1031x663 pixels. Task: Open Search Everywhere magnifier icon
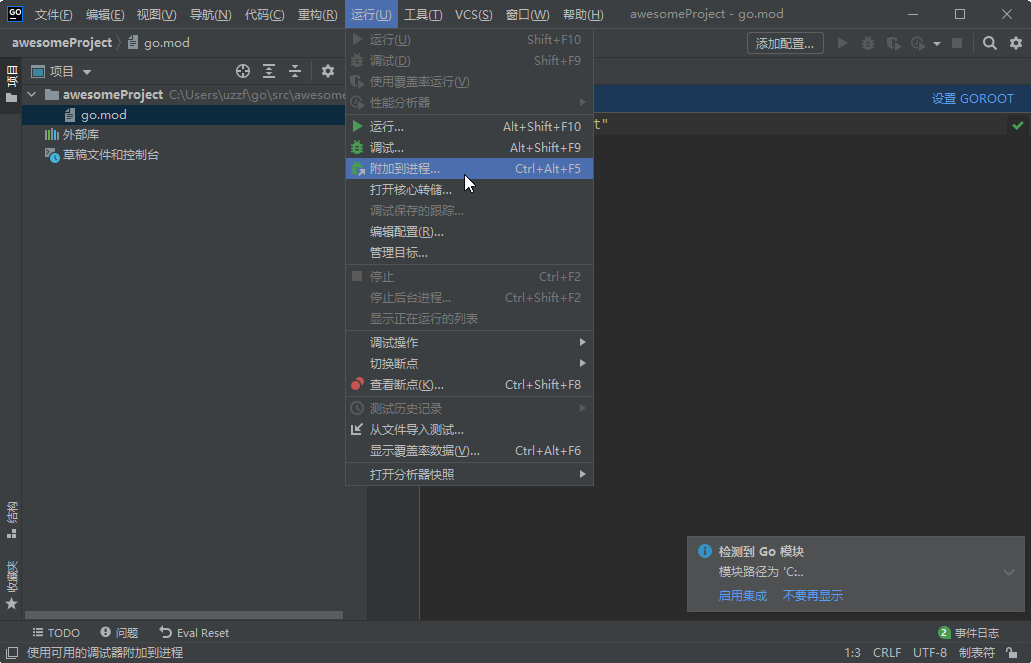tap(990, 43)
